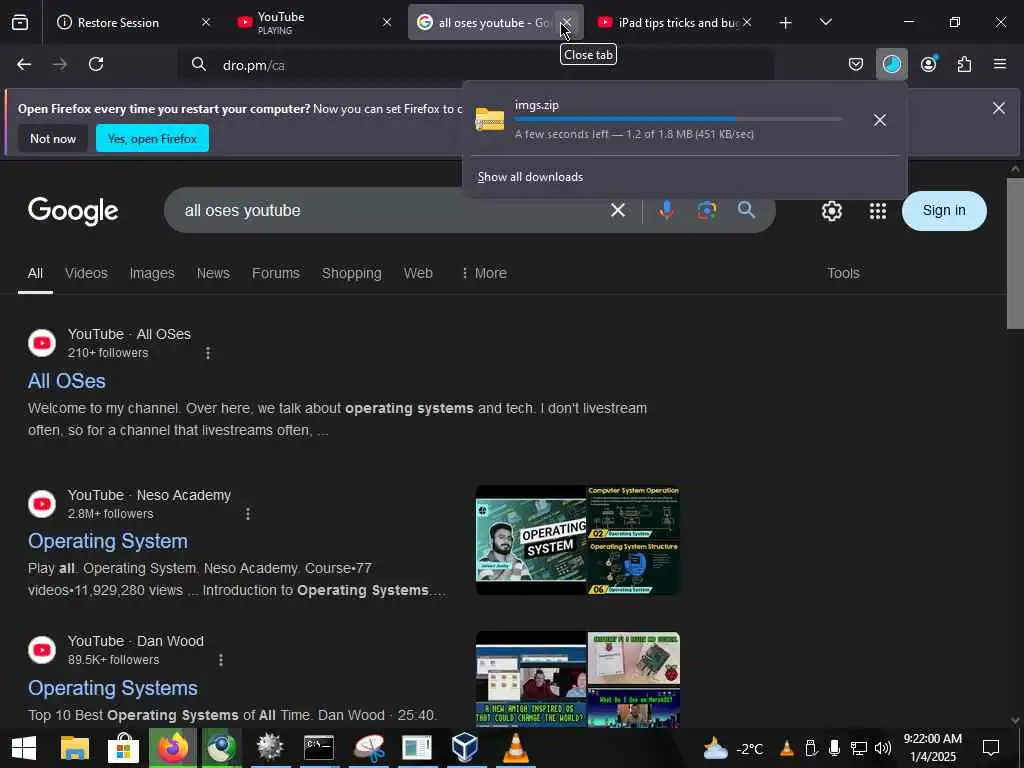
Task: Open Firefox View icon in tab bar
Action: click(x=20, y=22)
